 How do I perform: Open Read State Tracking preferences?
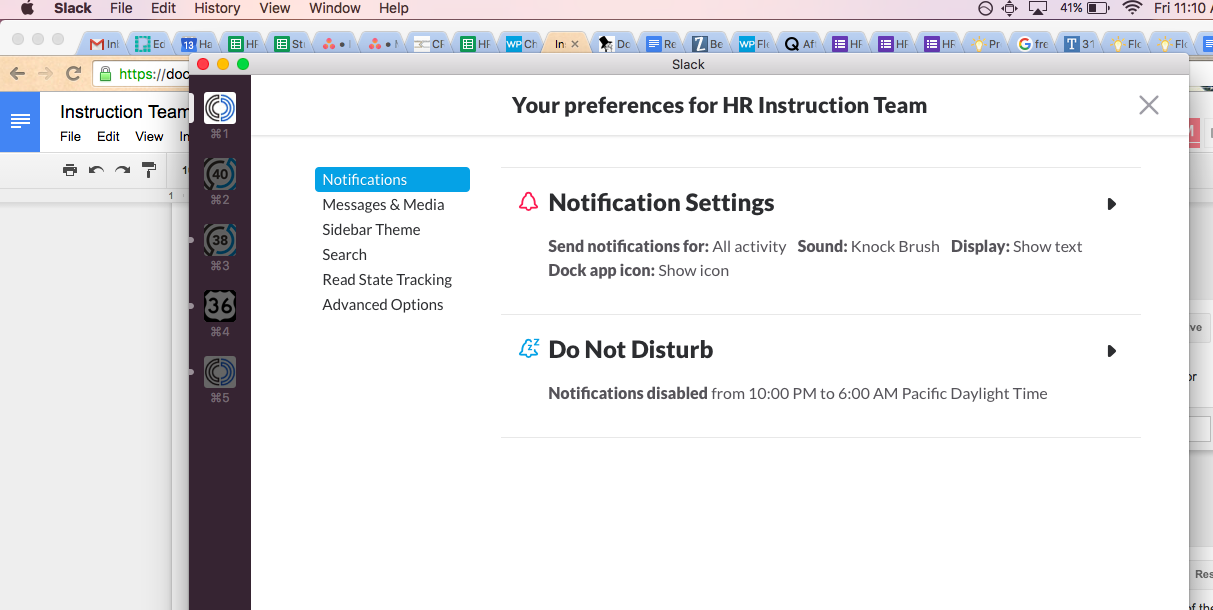(387, 280)
